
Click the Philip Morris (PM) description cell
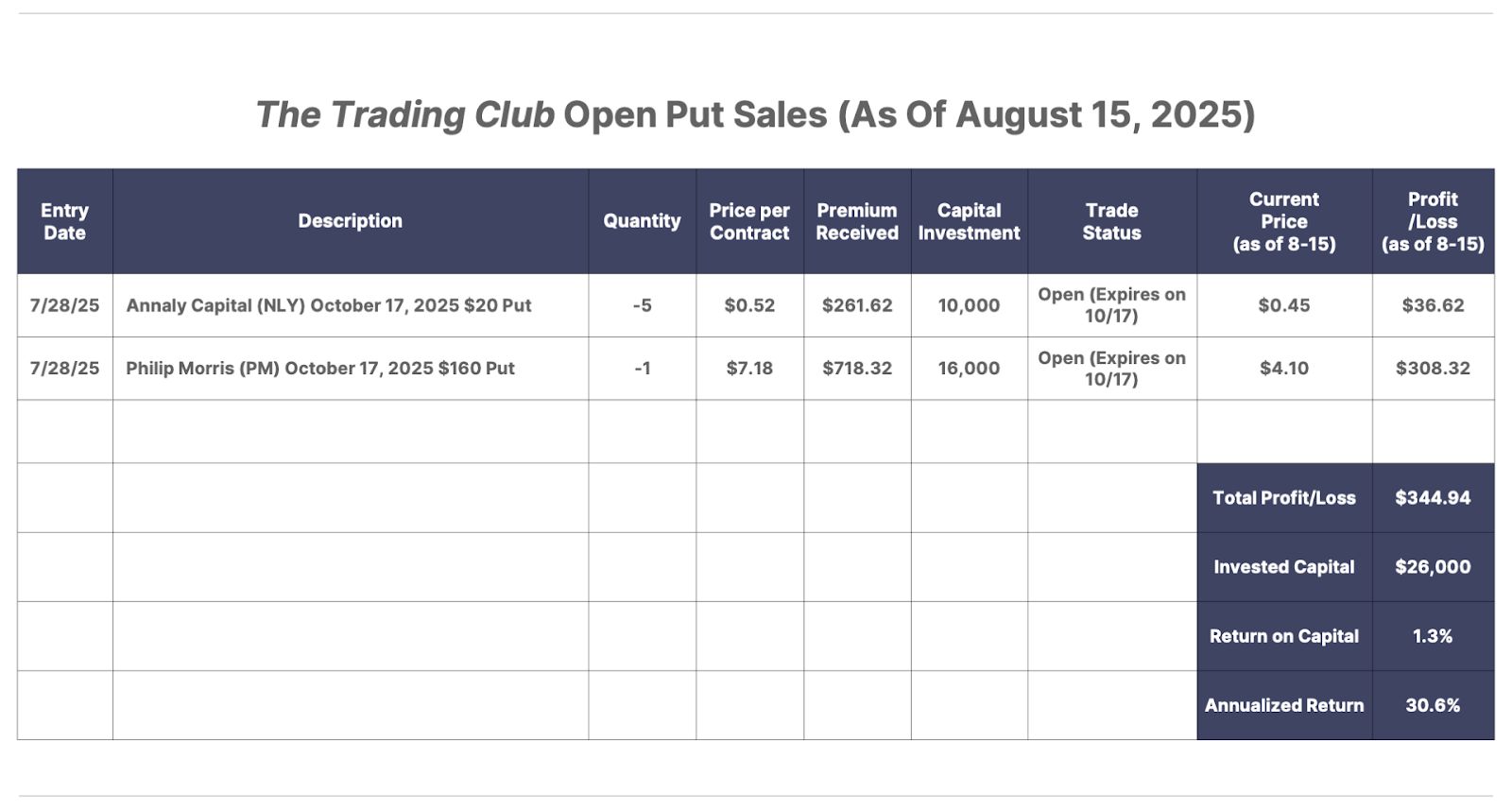click(351, 369)
